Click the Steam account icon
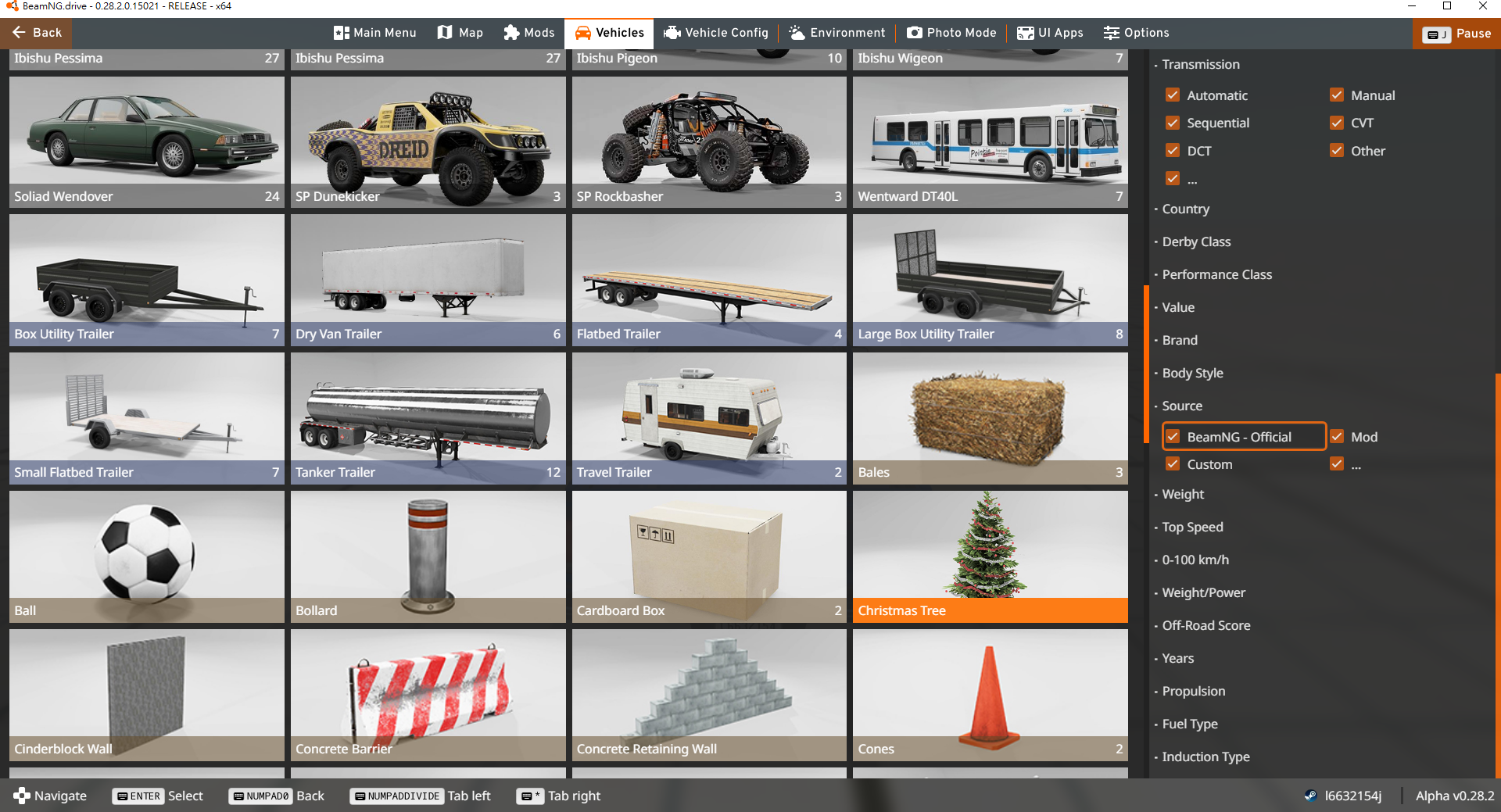The image size is (1501, 812). tap(1311, 796)
